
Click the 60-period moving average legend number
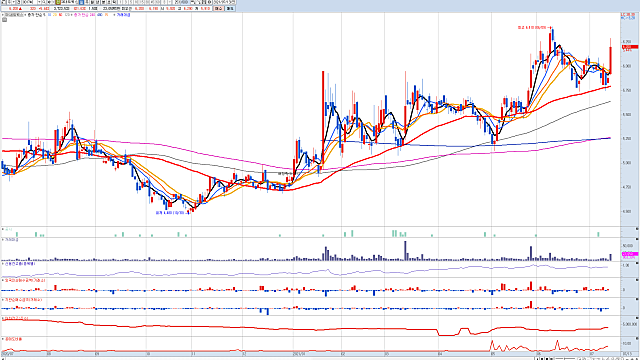click(60, 15)
